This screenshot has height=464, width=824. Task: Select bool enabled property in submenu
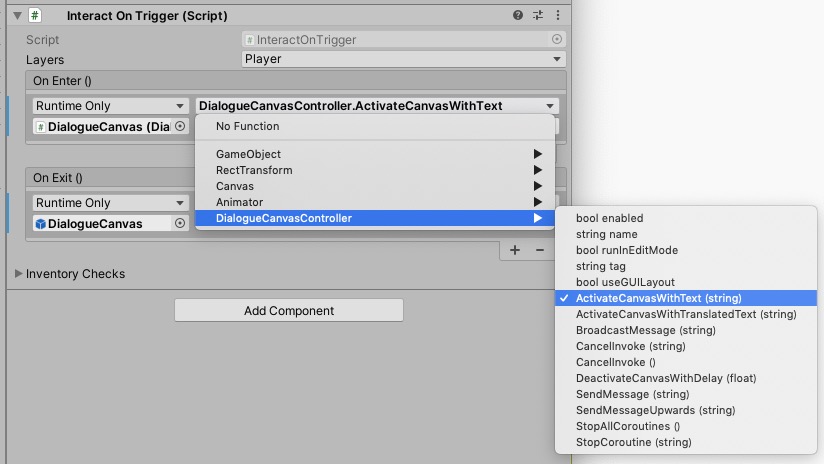[x=610, y=218]
